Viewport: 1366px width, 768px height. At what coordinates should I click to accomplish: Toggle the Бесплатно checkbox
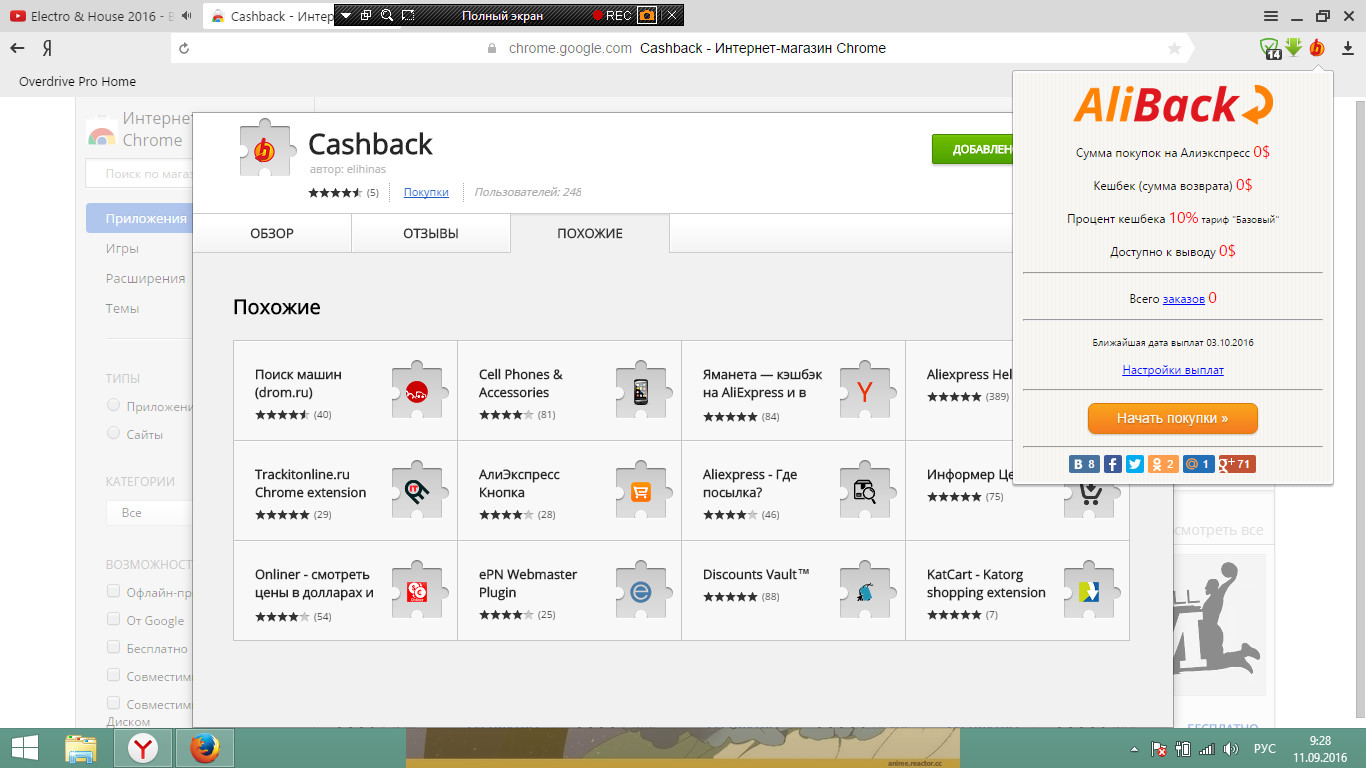pyautogui.click(x=114, y=647)
